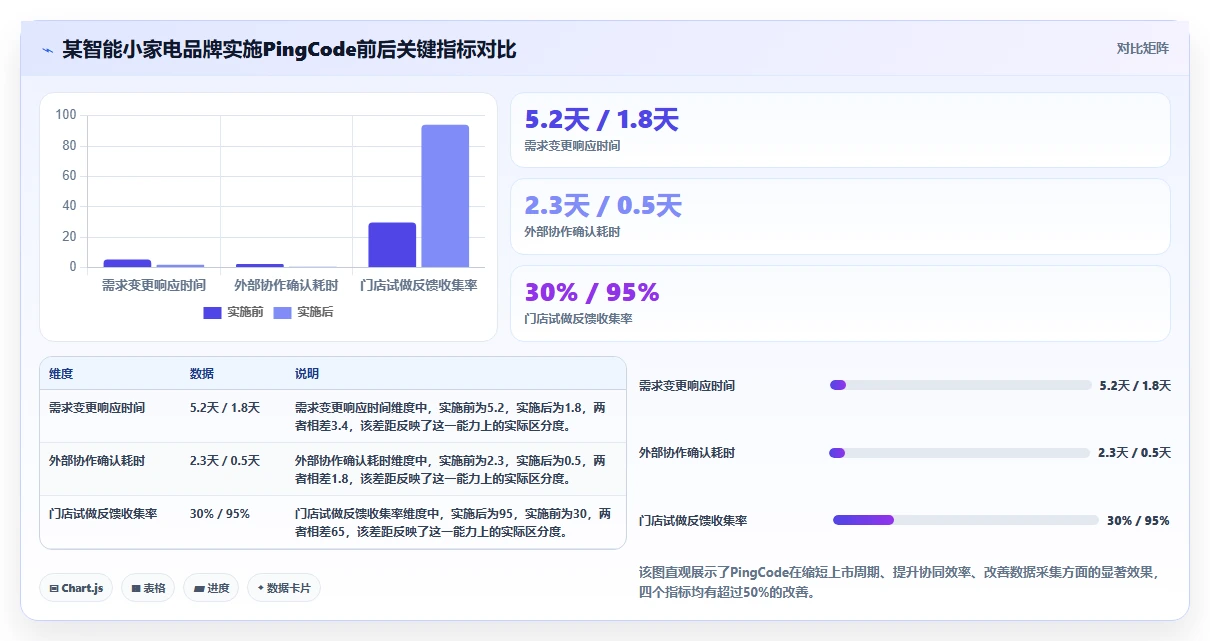1210x641 pixels.
Task: Click the tall 门店试做反馈收集率 实施后 bar
Action: point(445,195)
